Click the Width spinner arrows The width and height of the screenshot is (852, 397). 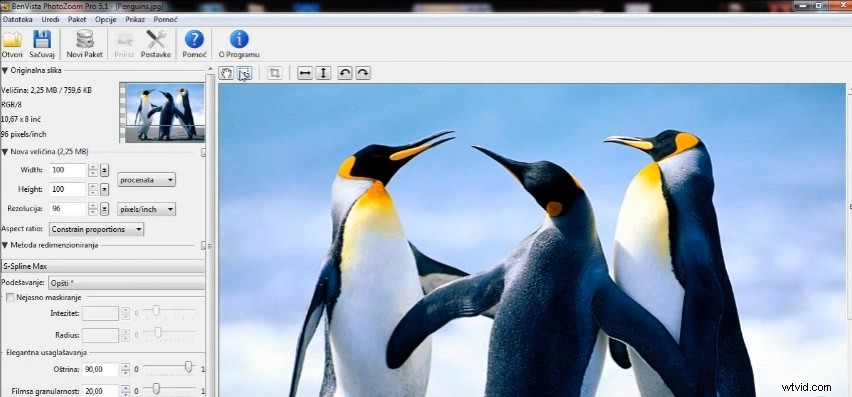coord(93,171)
